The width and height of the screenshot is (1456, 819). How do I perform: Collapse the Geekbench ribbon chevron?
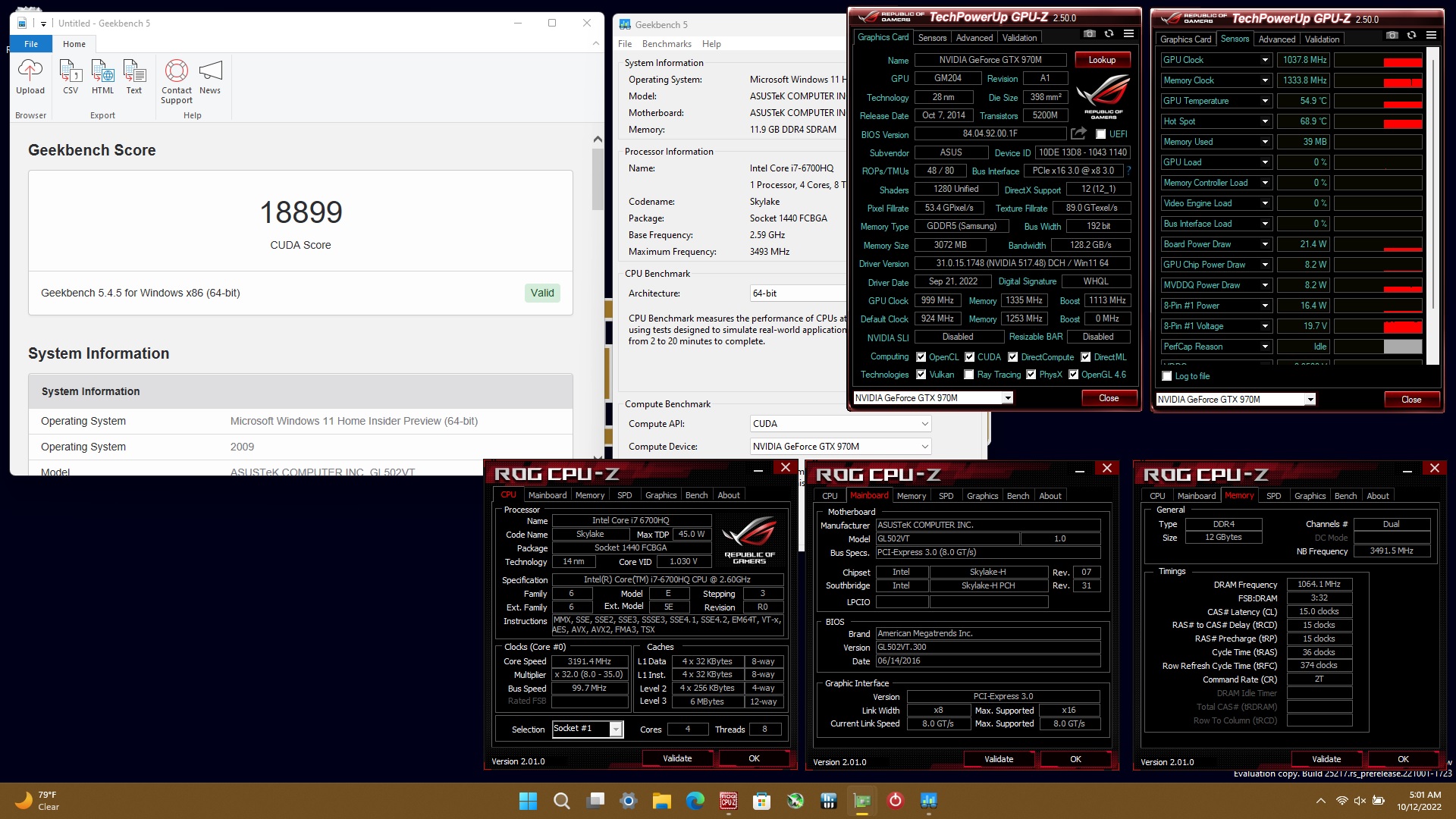(596, 44)
